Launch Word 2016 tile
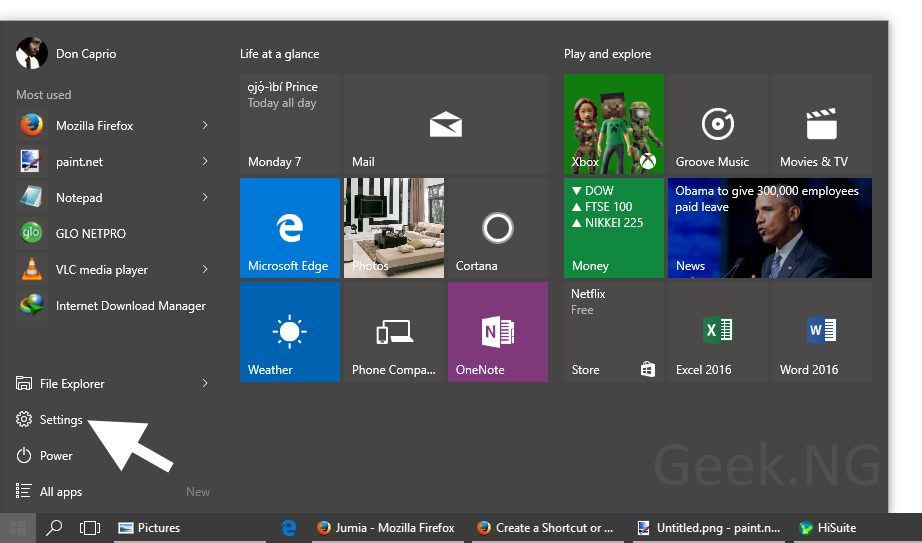The height and width of the screenshot is (543, 922). pos(822,332)
